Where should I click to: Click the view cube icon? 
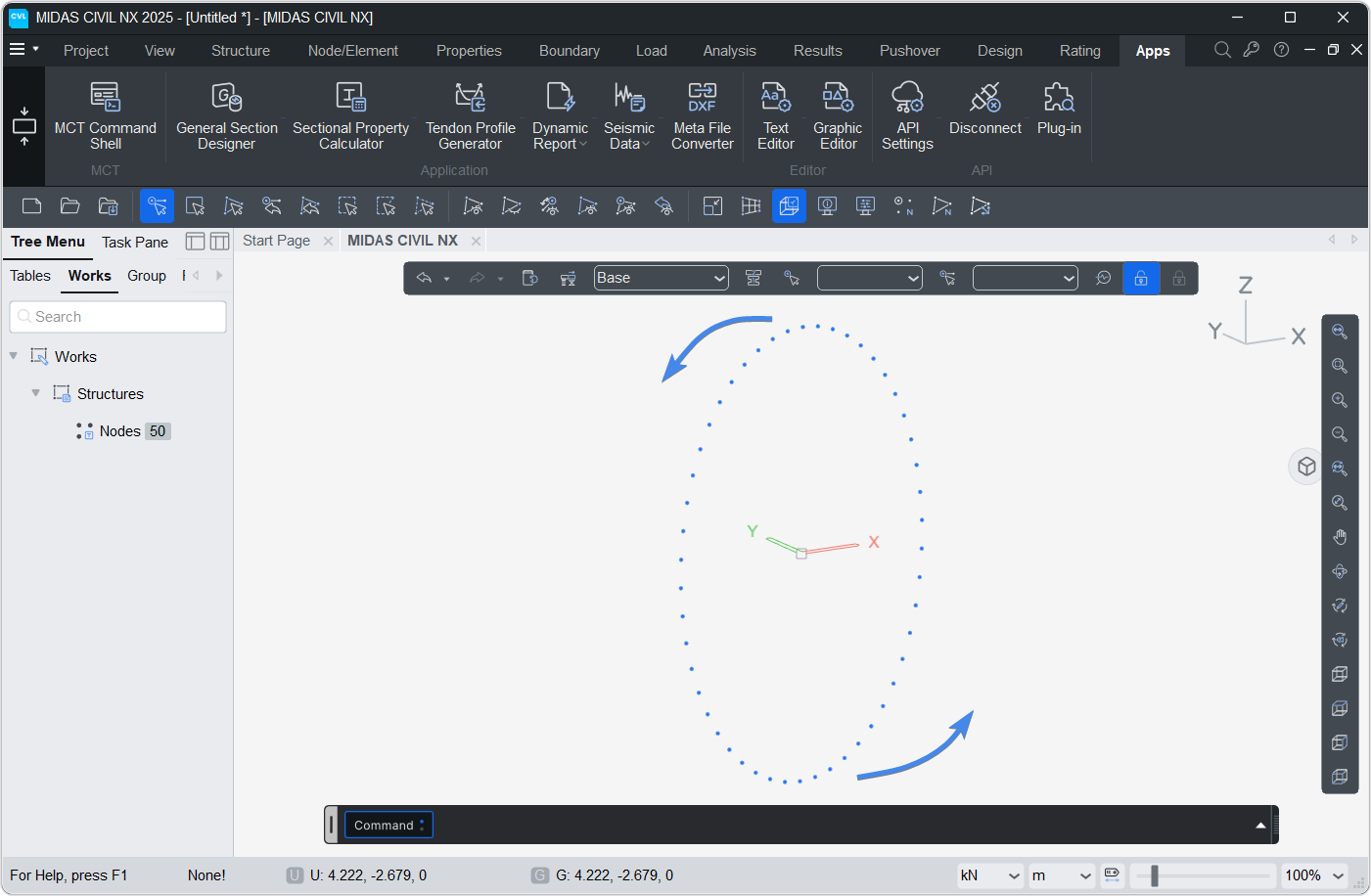click(x=1306, y=467)
